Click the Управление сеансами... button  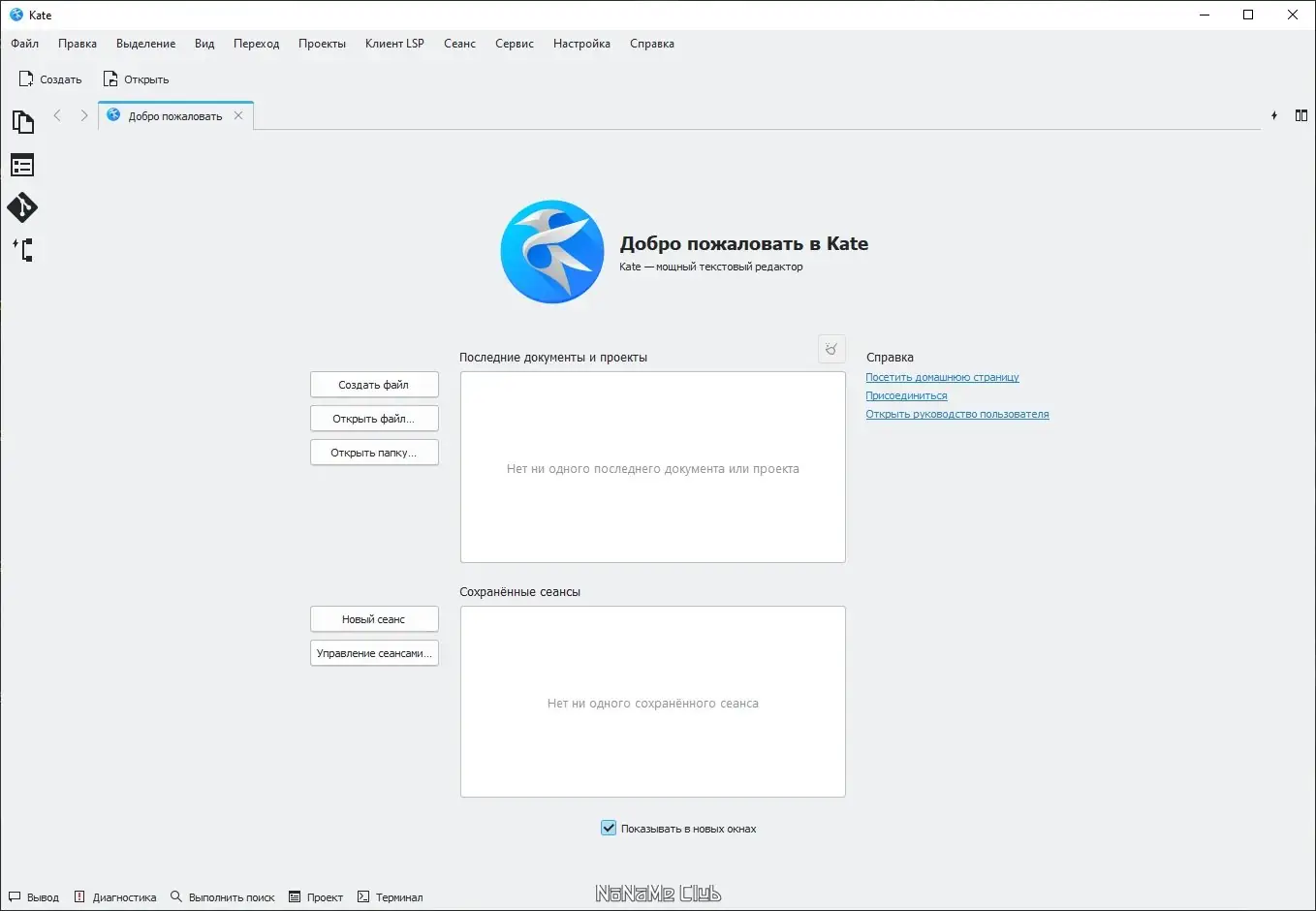point(374,653)
